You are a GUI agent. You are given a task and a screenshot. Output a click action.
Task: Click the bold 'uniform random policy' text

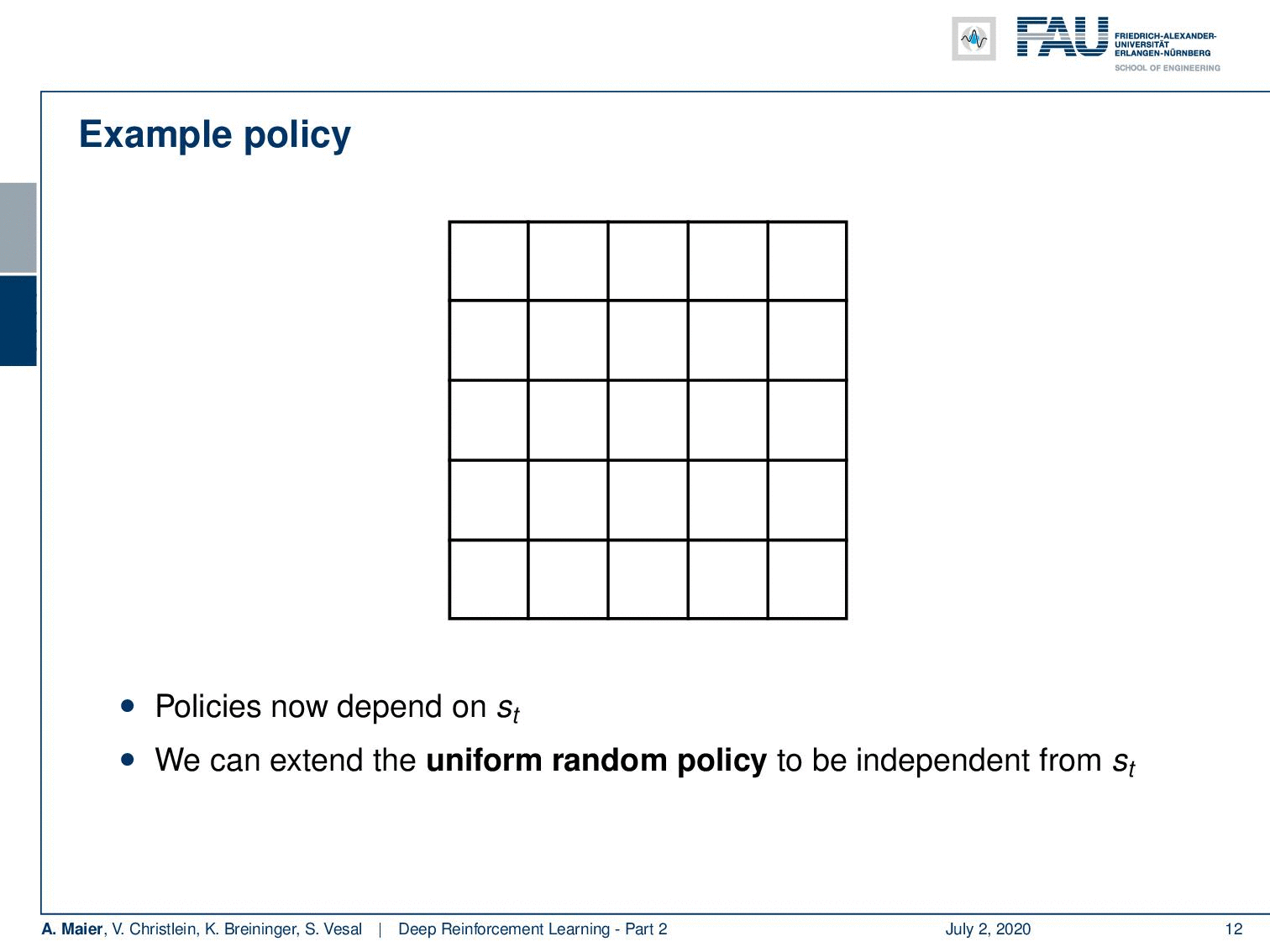coord(596,760)
